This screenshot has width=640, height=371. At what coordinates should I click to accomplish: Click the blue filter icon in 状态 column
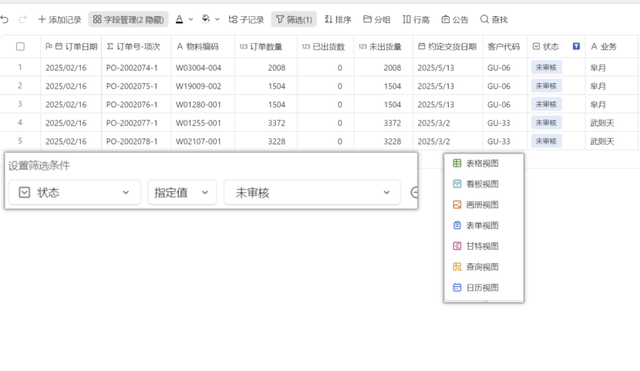576,47
